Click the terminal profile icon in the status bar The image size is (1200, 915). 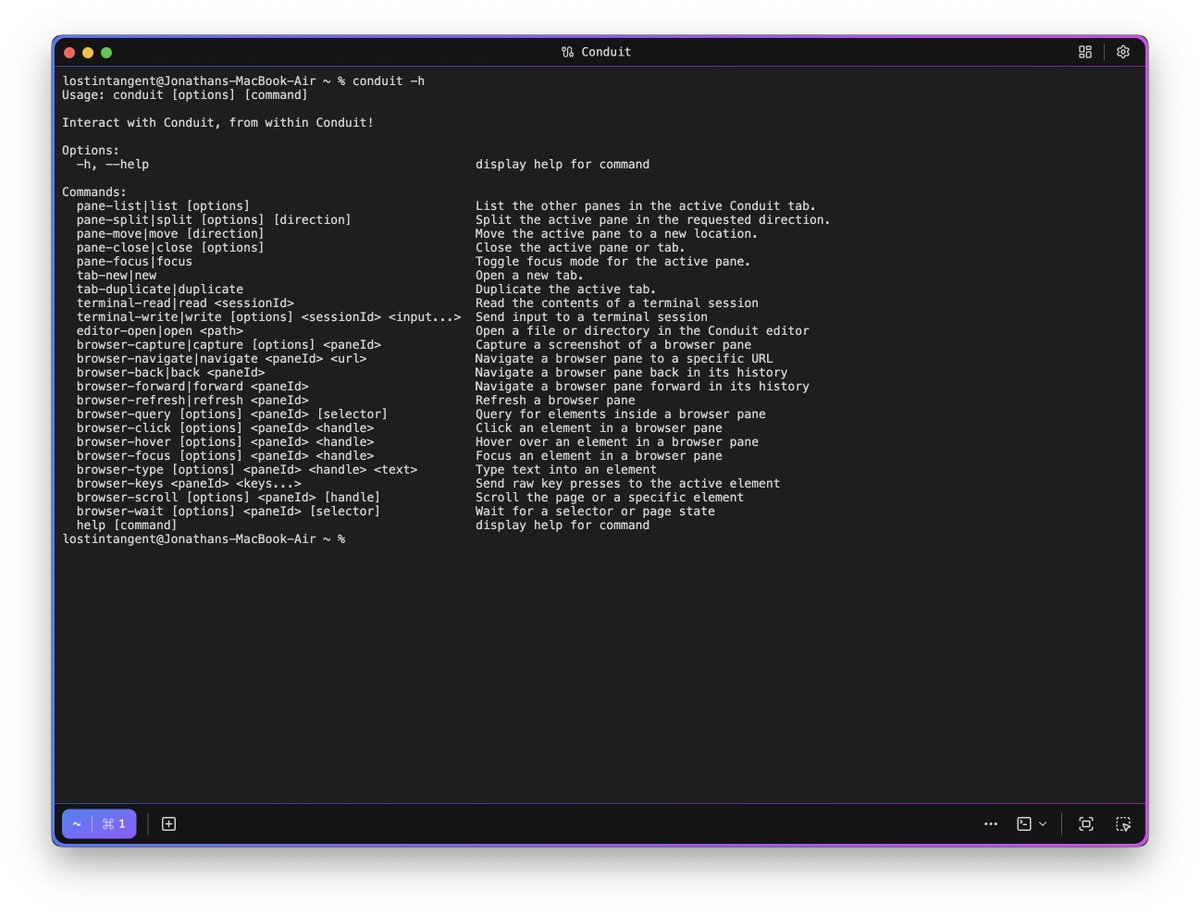click(x=1021, y=823)
